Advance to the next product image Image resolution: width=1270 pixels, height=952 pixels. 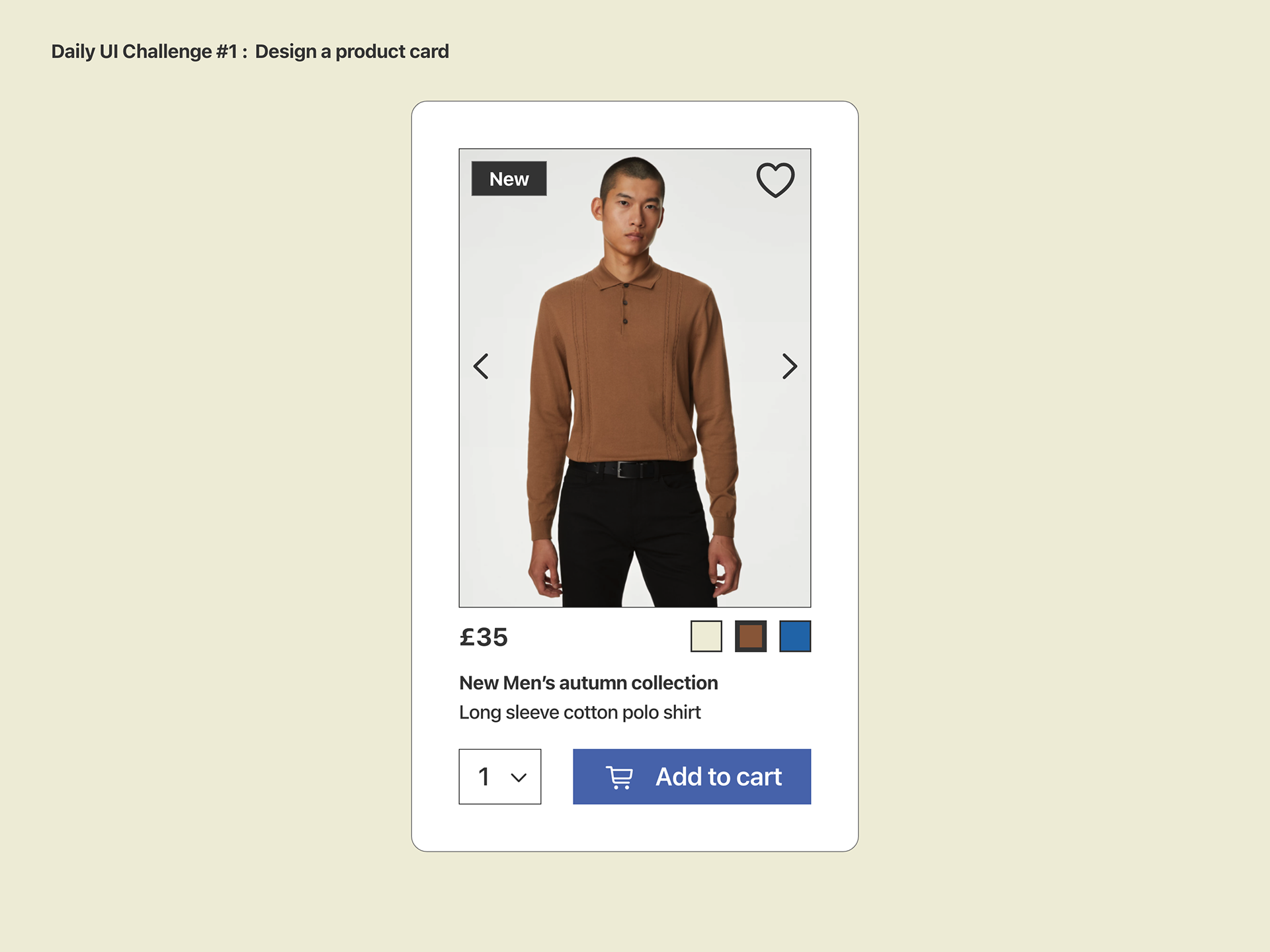pos(789,366)
